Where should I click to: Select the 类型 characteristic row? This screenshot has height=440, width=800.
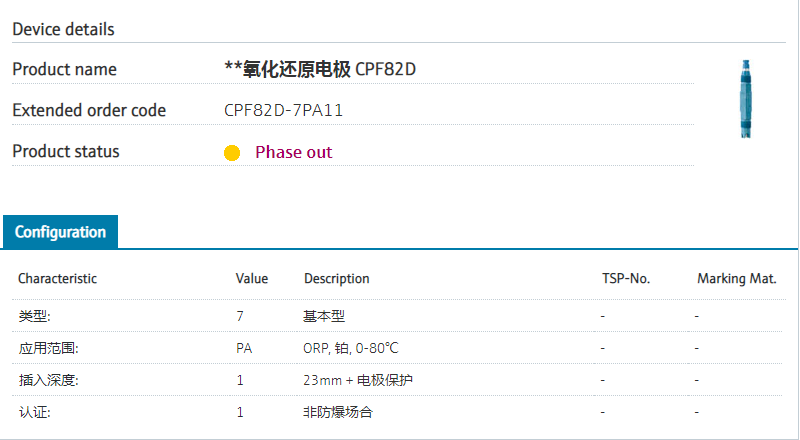point(34,316)
